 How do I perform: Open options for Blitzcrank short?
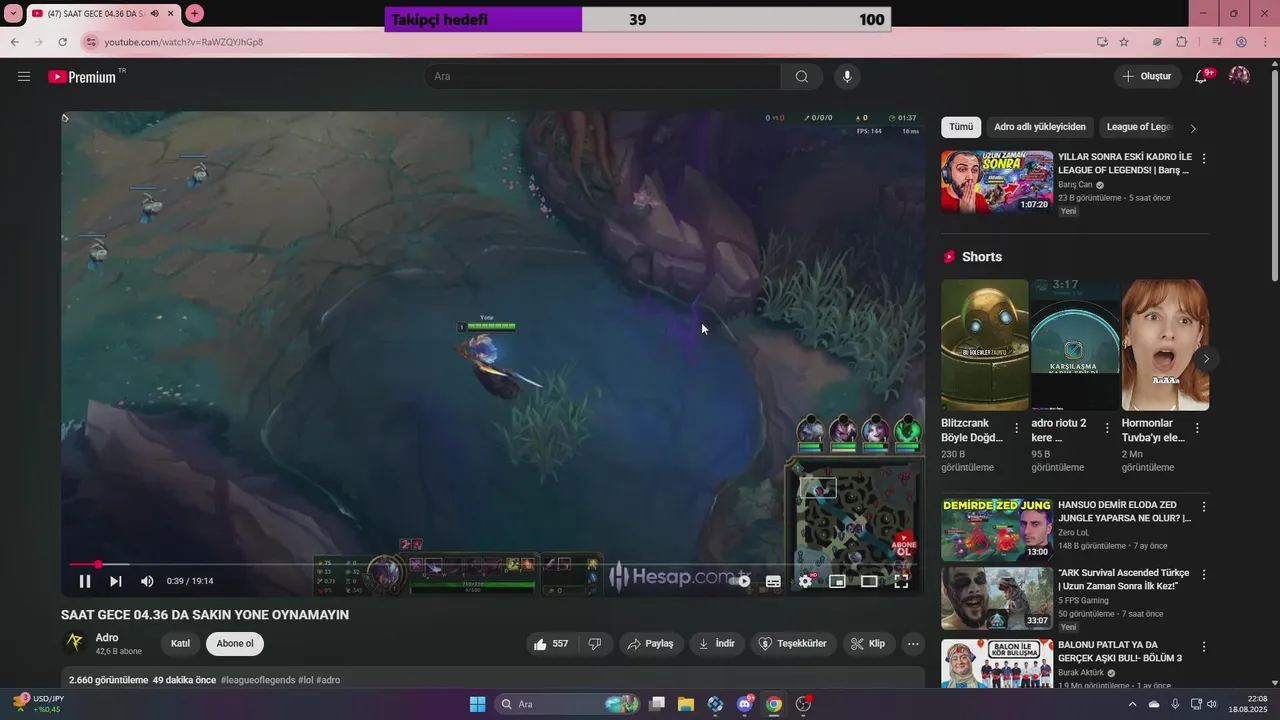pyautogui.click(x=1017, y=428)
